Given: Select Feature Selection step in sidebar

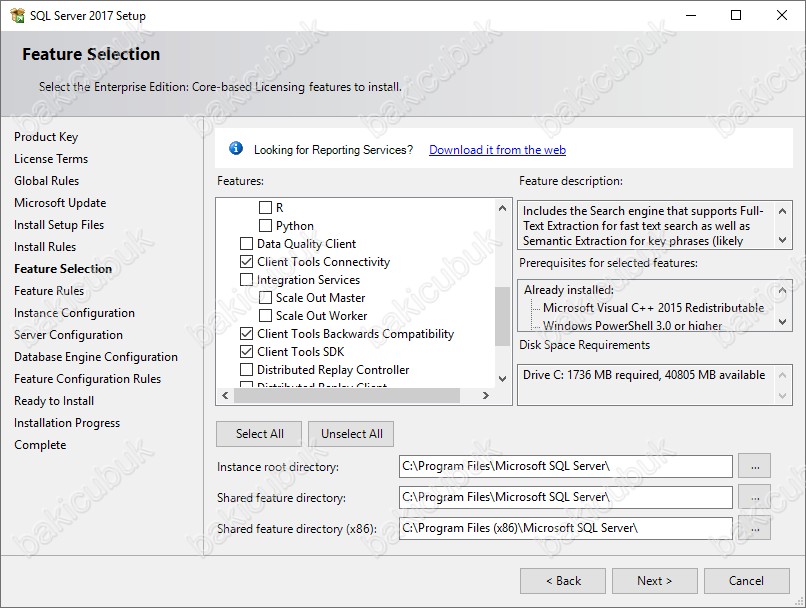Looking at the screenshot, I should coord(63,269).
